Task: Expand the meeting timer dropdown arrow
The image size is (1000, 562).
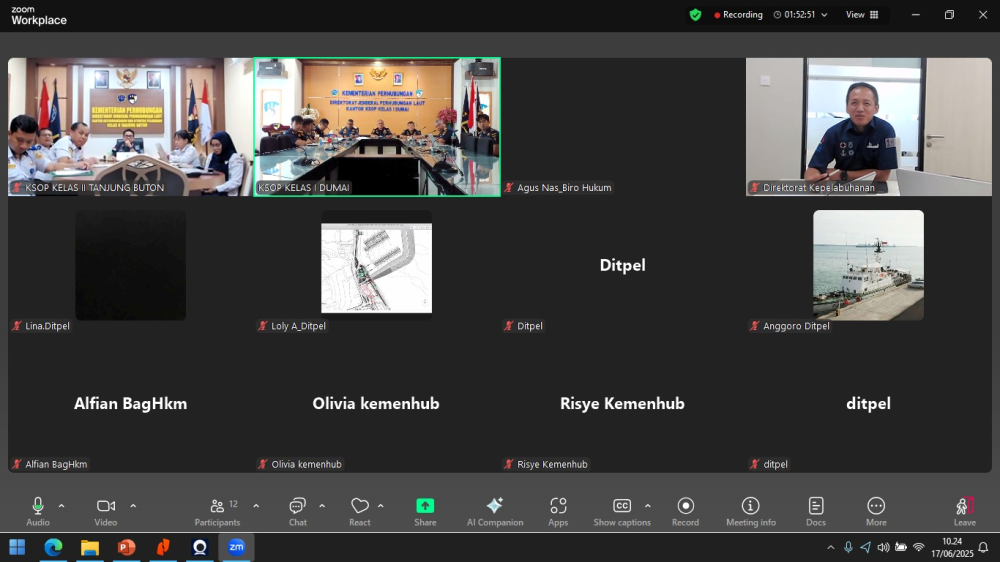Action: coord(825,15)
